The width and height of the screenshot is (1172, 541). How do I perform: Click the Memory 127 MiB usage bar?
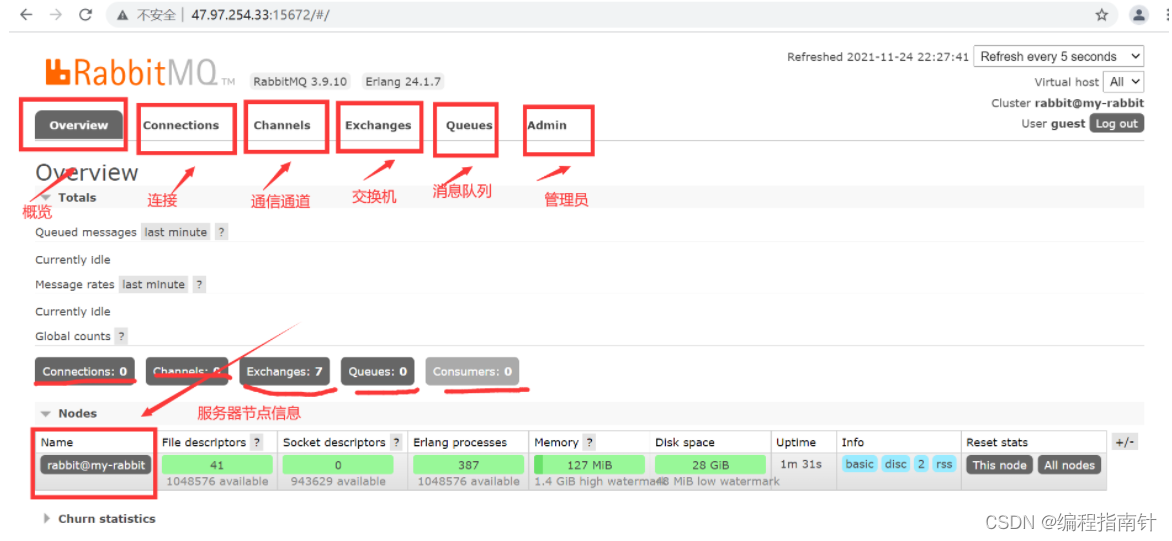coord(589,465)
